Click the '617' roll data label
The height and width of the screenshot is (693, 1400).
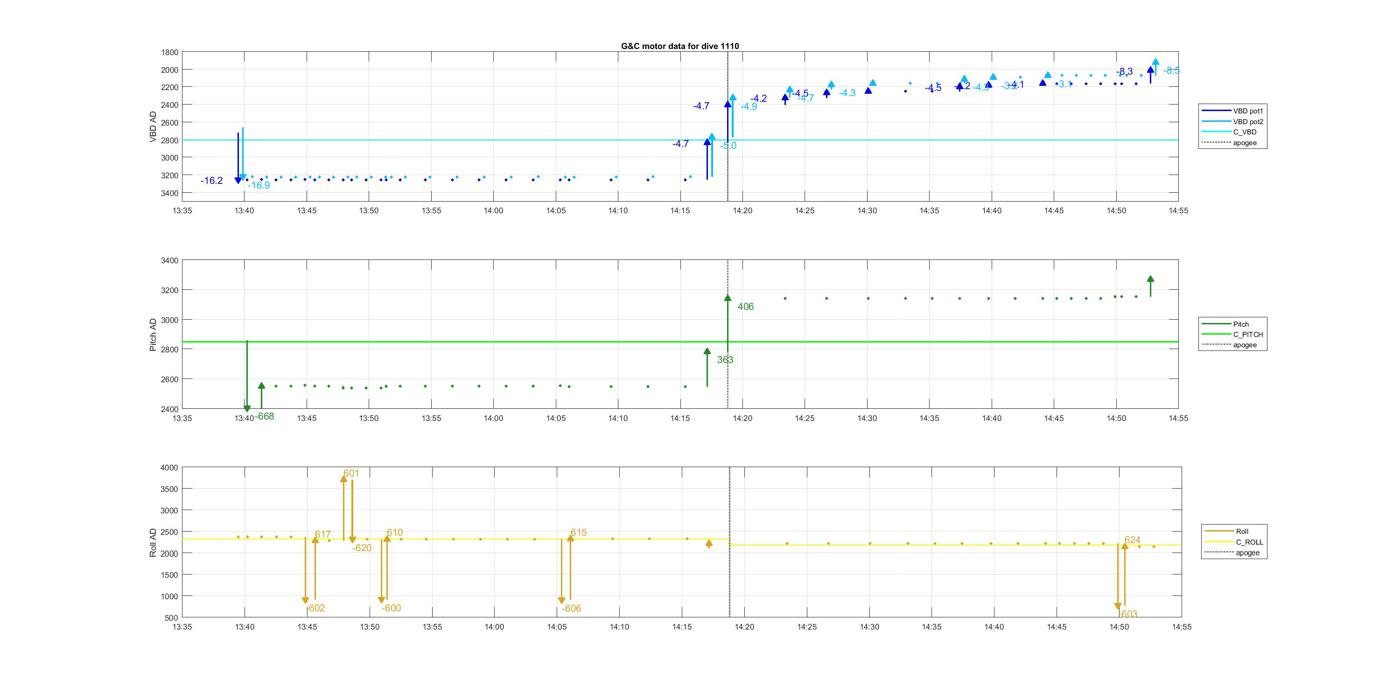323,535
